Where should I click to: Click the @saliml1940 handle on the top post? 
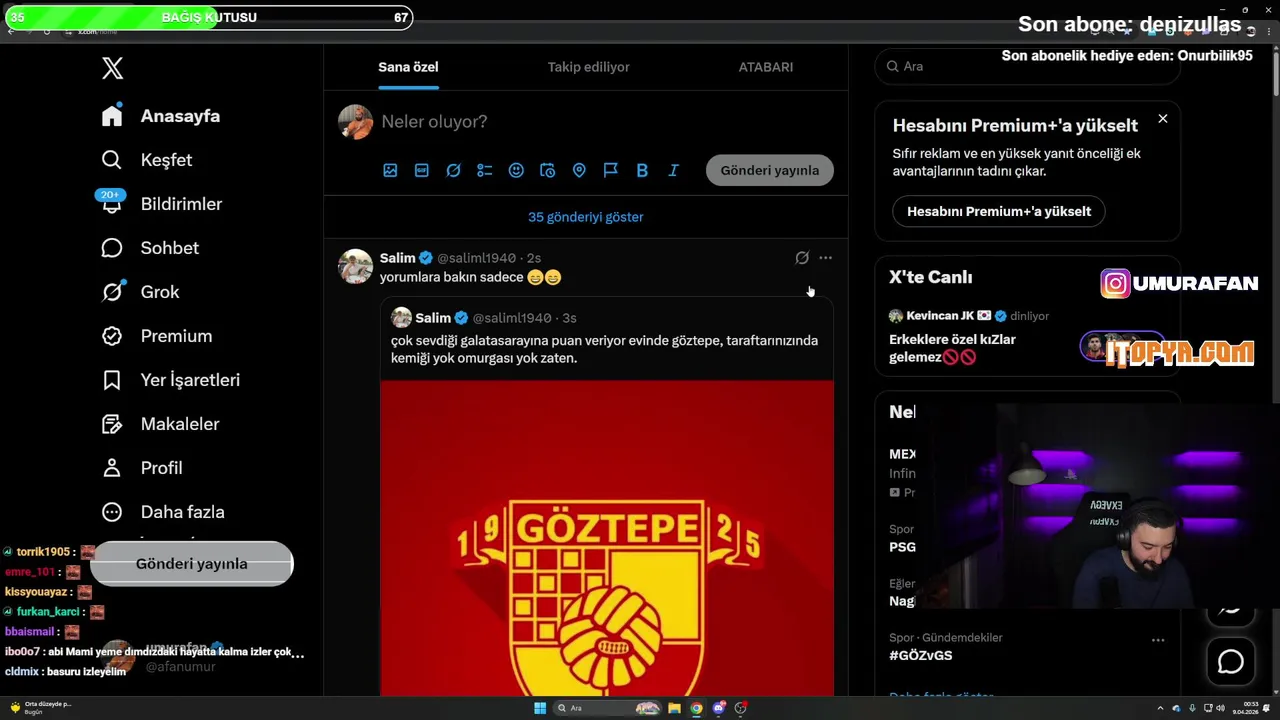tap(476, 258)
